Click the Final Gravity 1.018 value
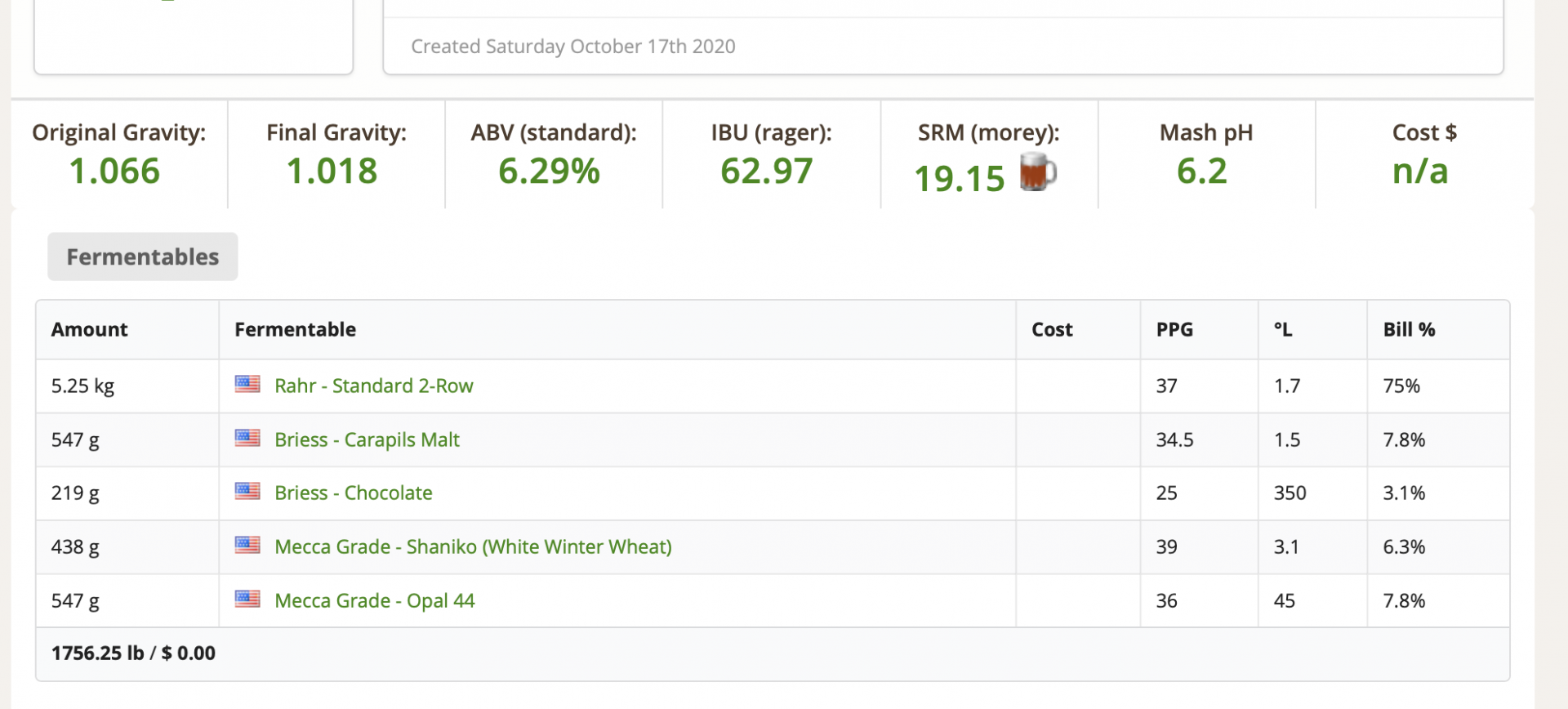The width and height of the screenshot is (1568, 709). [332, 172]
